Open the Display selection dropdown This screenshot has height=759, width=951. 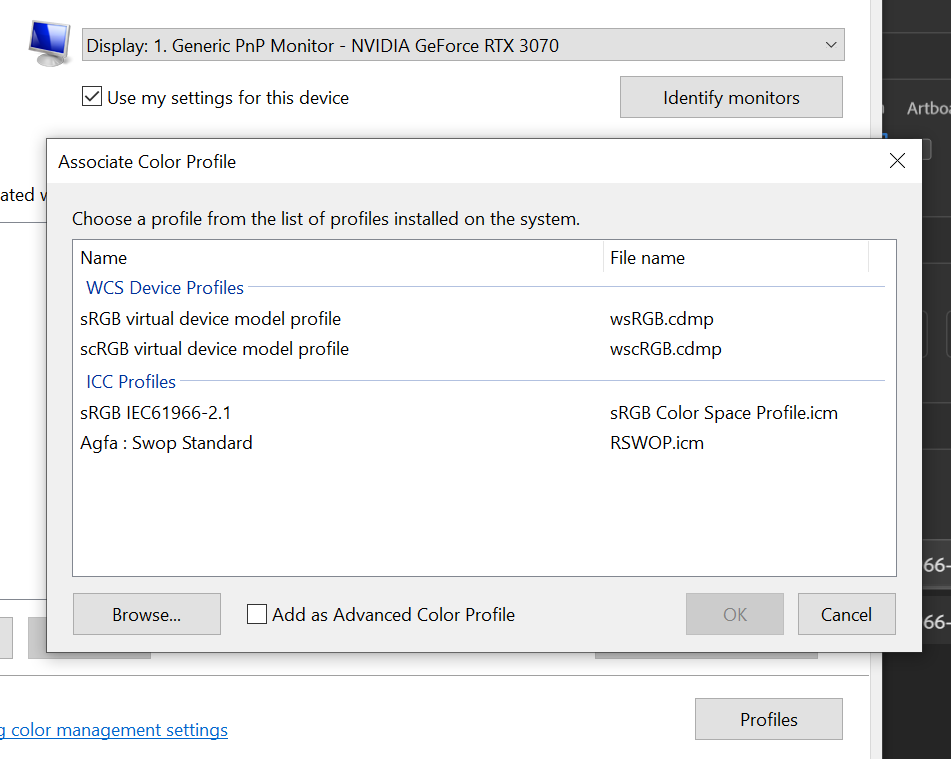460,44
